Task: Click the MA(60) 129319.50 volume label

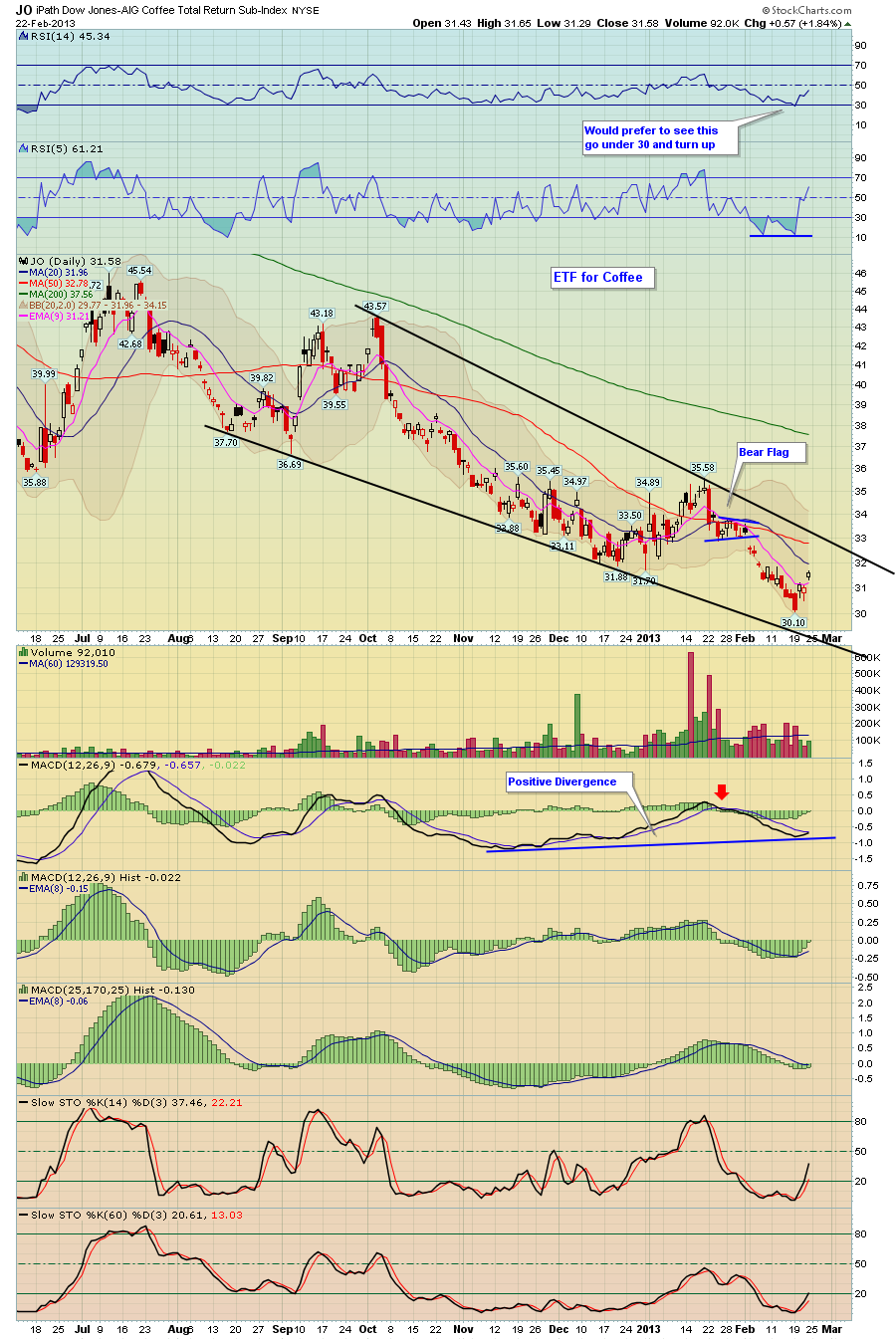Action: pyautogui.click(x=69, y=664)
